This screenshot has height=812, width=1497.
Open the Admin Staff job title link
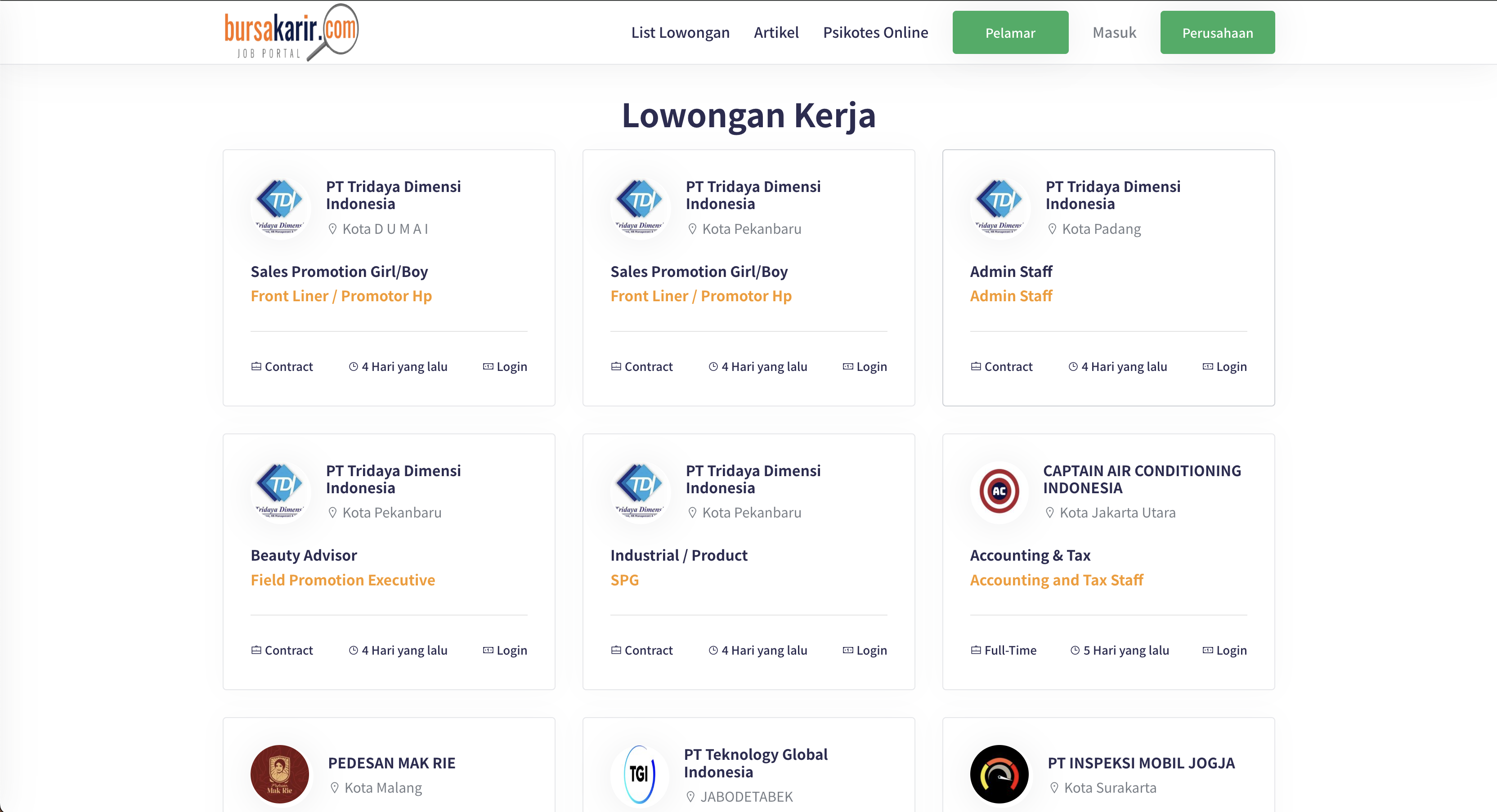click(x=1011, y=296)
